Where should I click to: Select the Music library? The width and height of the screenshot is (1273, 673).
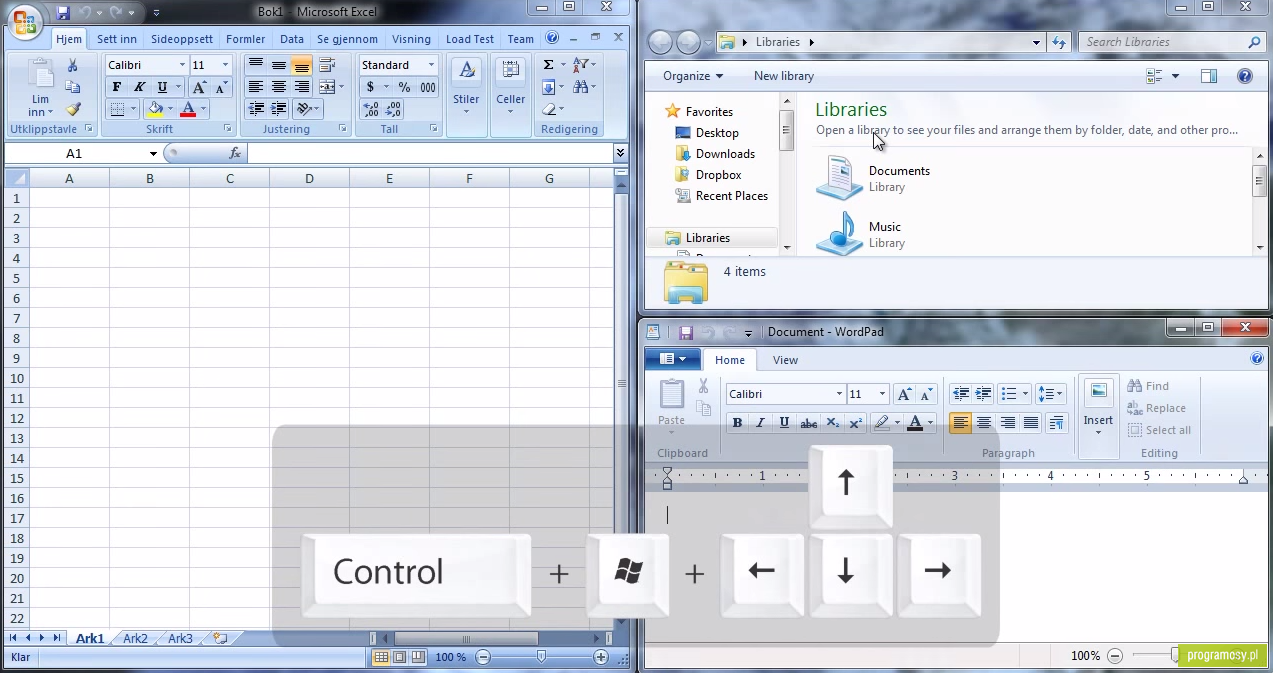point(860,234)
